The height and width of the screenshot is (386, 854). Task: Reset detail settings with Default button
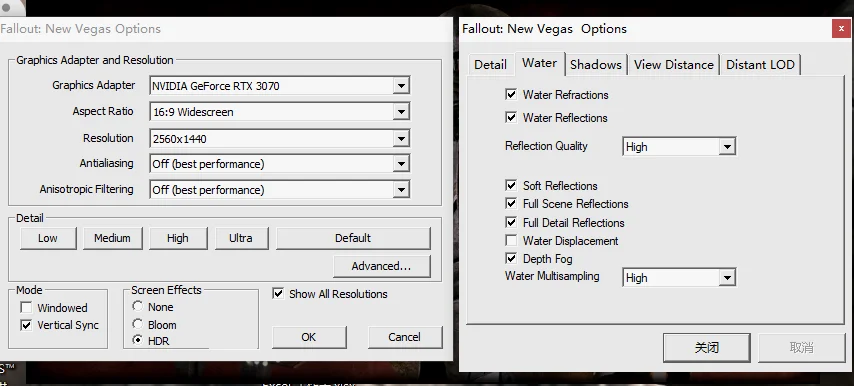pyautogui.click(x=353, y=238)
